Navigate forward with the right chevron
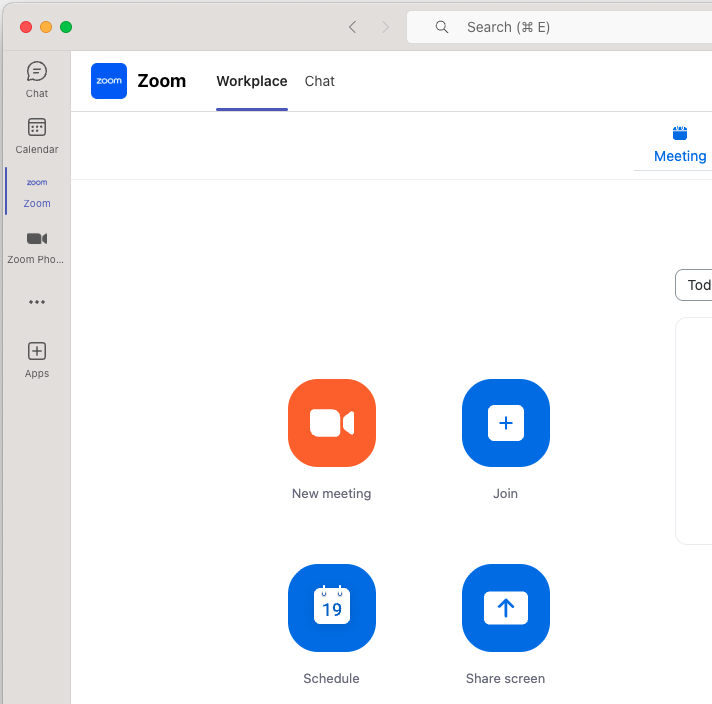This screenshot has width=712, height=704. pyautogui.click(x=385, y=27)
